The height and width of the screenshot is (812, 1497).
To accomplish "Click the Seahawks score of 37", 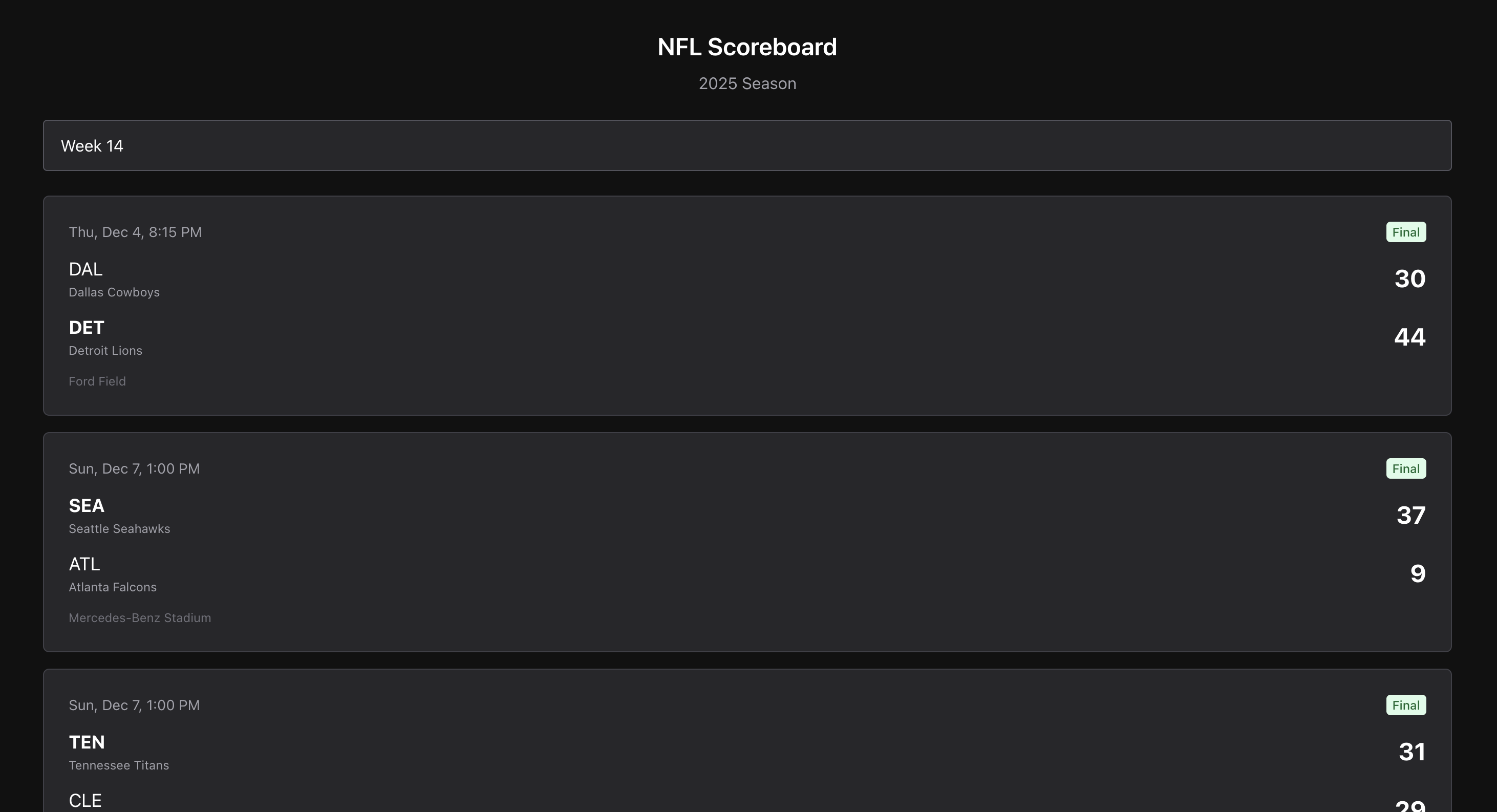I will pos(1411,515).
